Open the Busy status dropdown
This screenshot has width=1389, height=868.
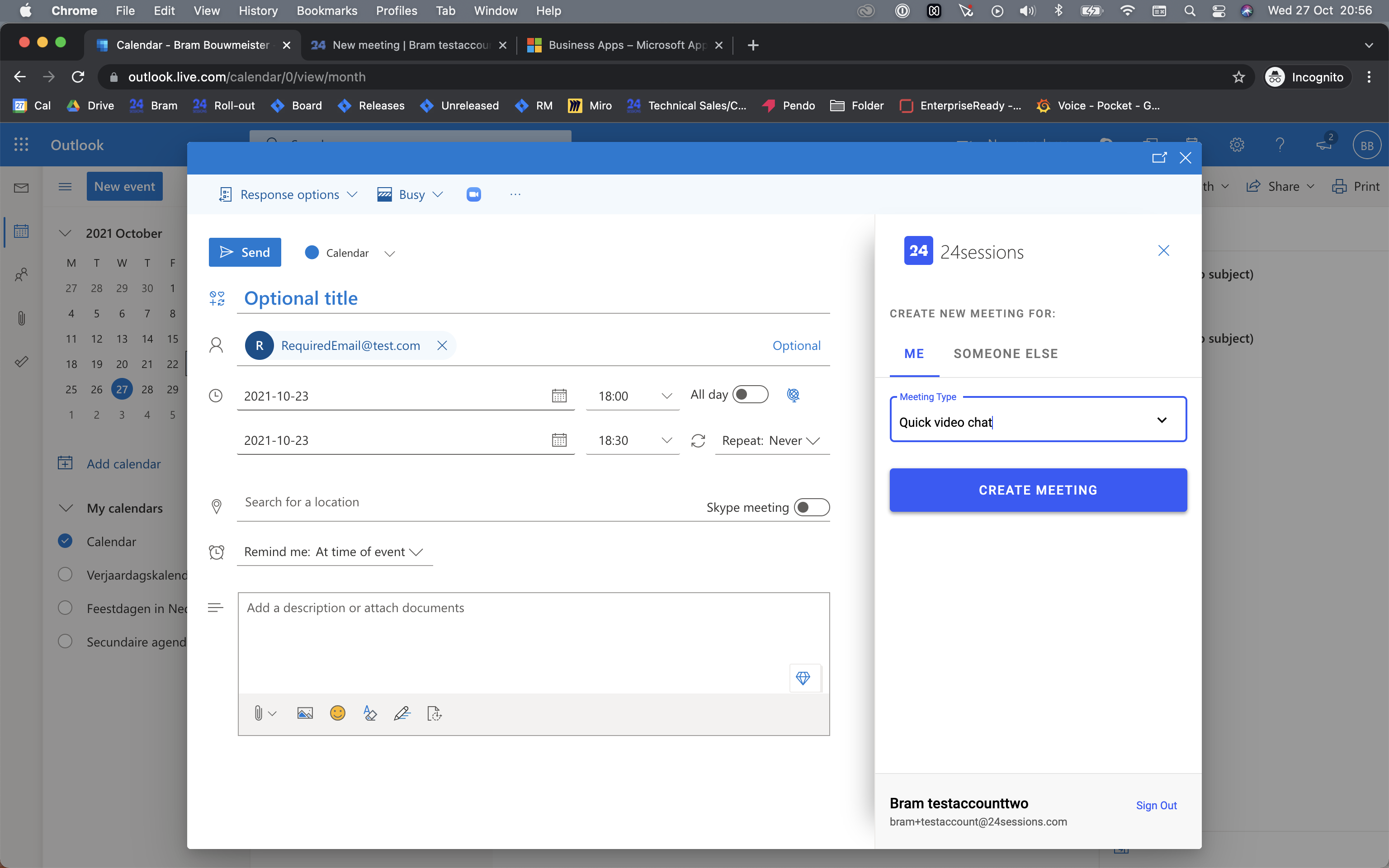pos(411,194)
